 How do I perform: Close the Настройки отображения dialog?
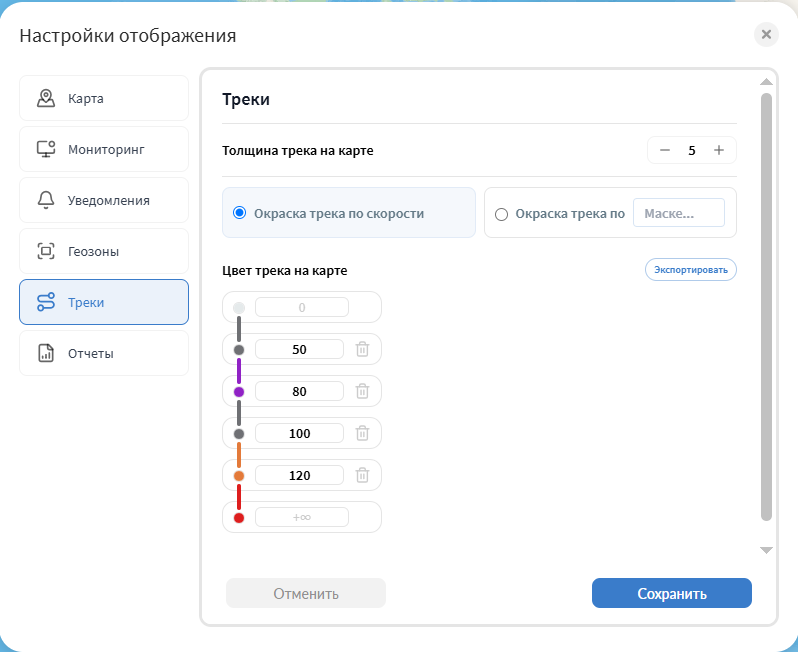point(766,35)
